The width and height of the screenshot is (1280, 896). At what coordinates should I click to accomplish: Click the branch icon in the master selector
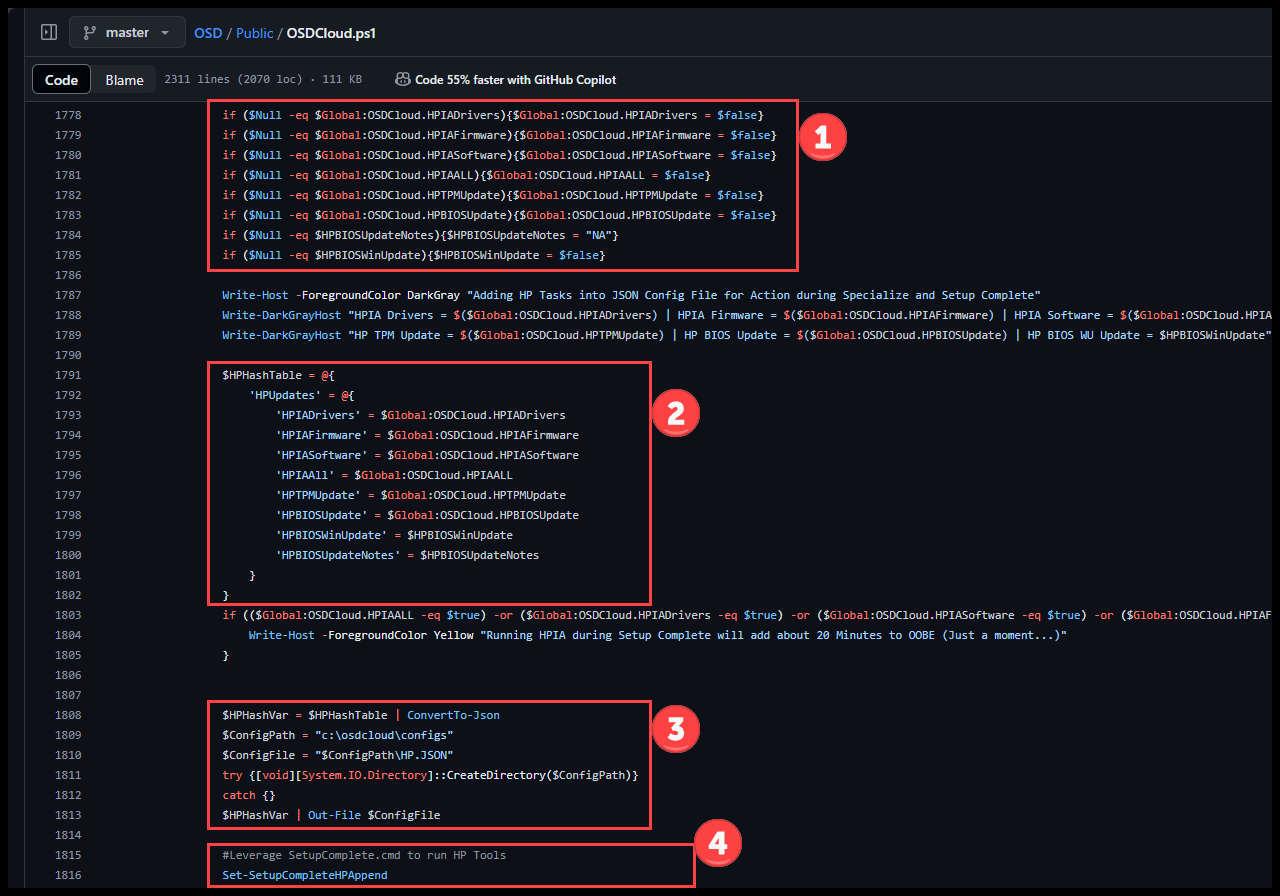(x=90, y=31)
